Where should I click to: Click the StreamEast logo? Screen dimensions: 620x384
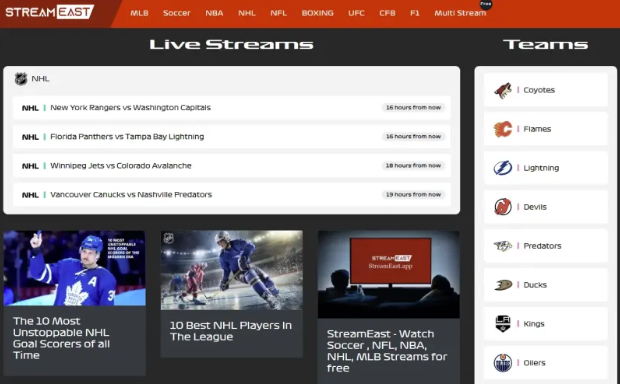pos(49,12)
